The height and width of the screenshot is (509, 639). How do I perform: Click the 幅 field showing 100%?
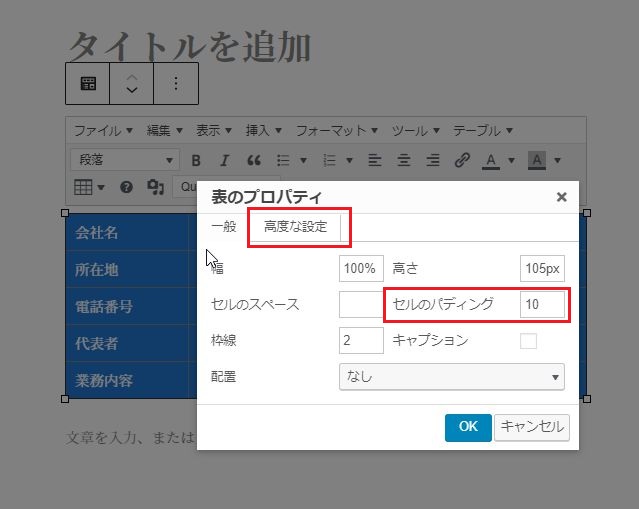361,269
